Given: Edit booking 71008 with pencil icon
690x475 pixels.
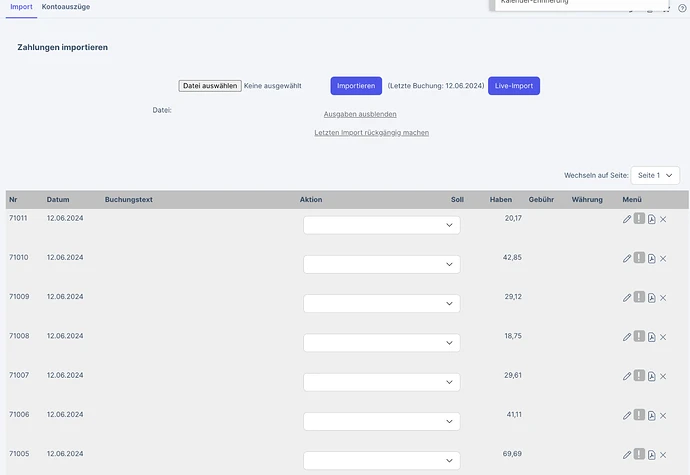Looking at the screenshot, I should (x=627, y=337).
